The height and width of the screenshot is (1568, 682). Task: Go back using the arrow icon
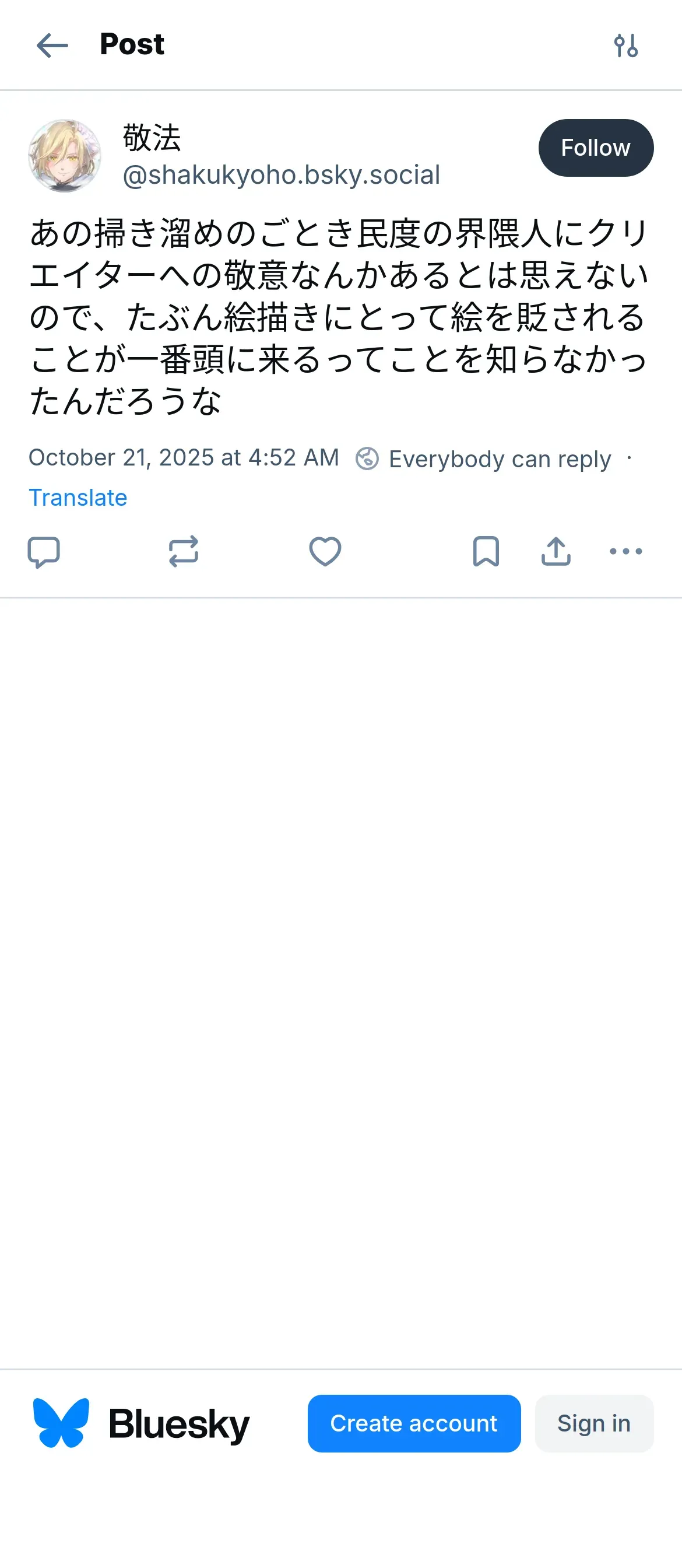tap(52, 45)
